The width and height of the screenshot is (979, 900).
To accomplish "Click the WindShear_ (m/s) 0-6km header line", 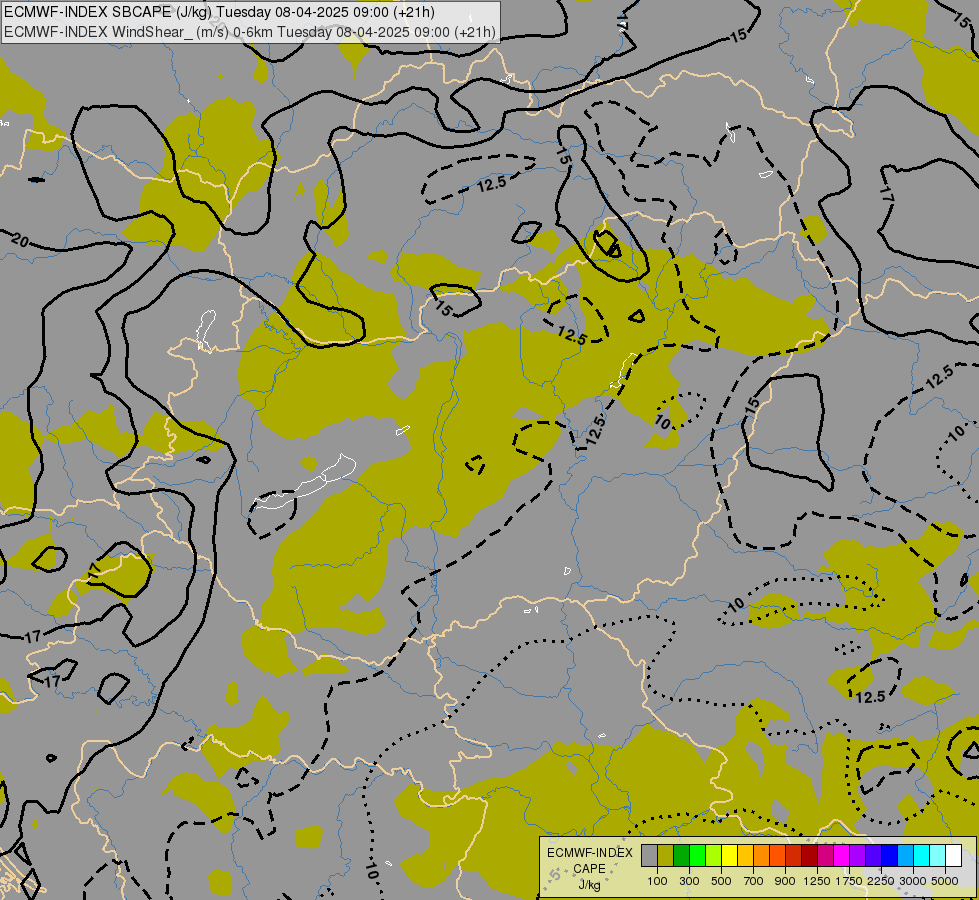I will [x=250, y=32].
